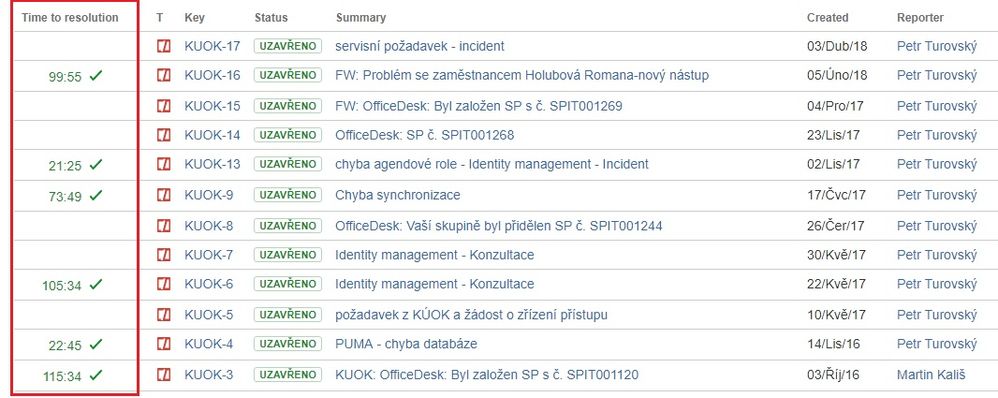Click the issue type icon for KUOK-9
The width and height of the screenshot is (998, 398).
[164, 195]
